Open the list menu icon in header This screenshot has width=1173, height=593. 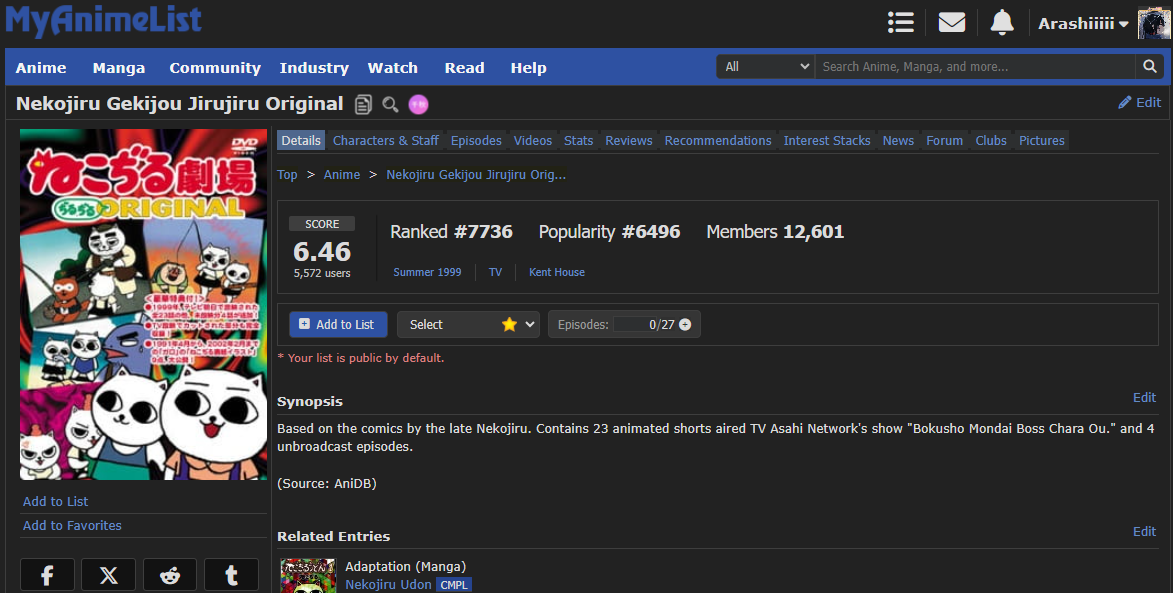(x=901, y=22)
